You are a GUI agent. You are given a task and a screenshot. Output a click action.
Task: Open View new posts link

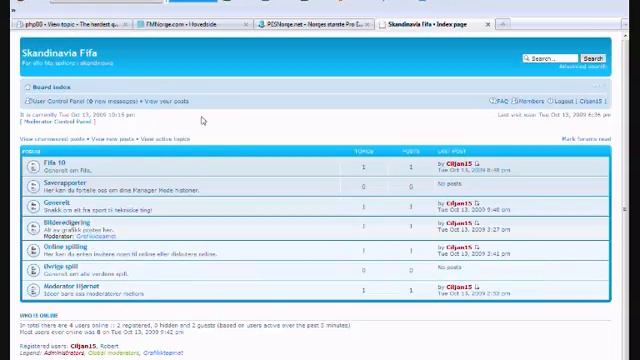click(113, 139)
